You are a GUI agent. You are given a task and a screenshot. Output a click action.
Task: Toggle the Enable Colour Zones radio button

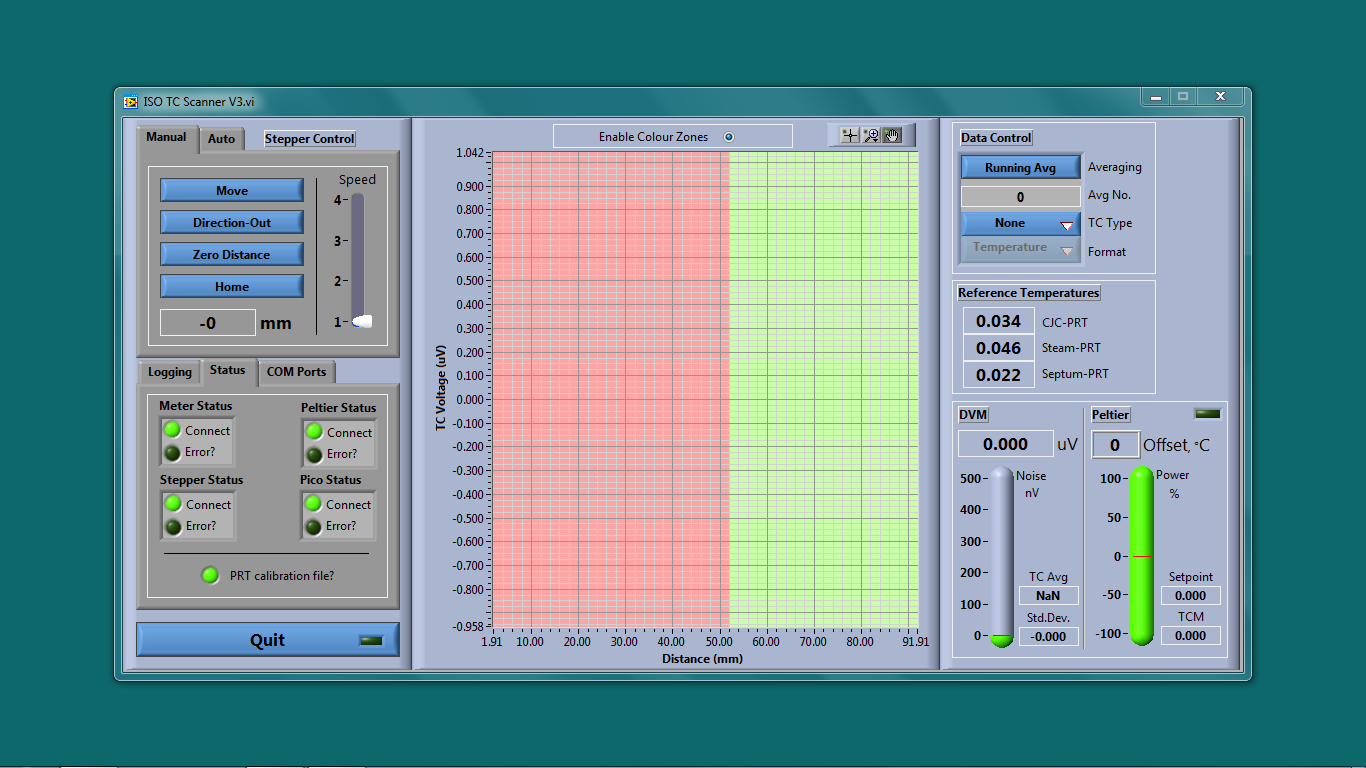point(729,137)
